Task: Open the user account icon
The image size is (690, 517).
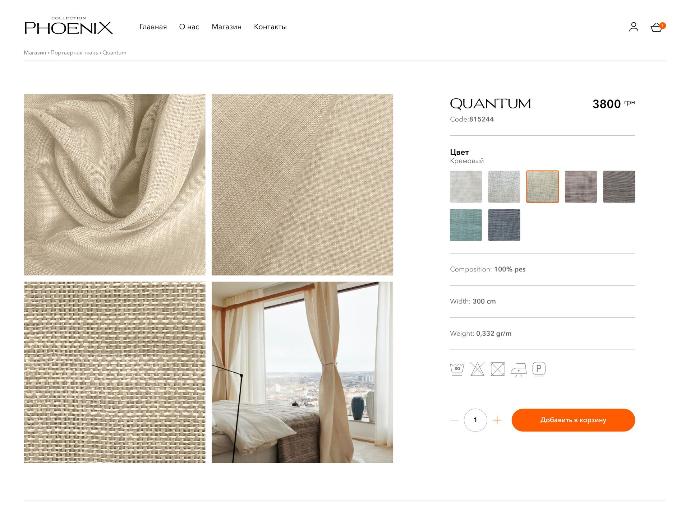Action: (x=633, y=27)
